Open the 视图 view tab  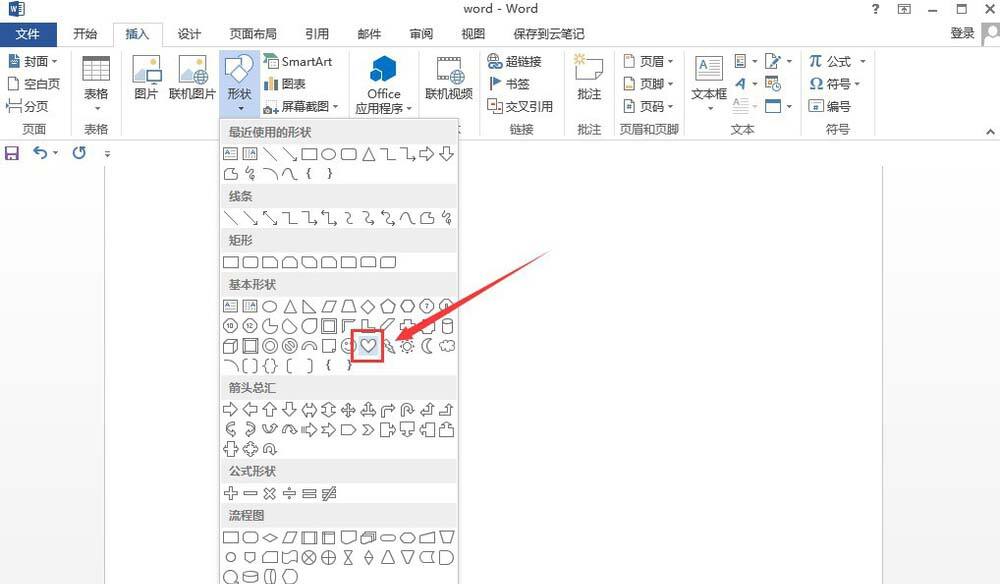pos(473,34)
